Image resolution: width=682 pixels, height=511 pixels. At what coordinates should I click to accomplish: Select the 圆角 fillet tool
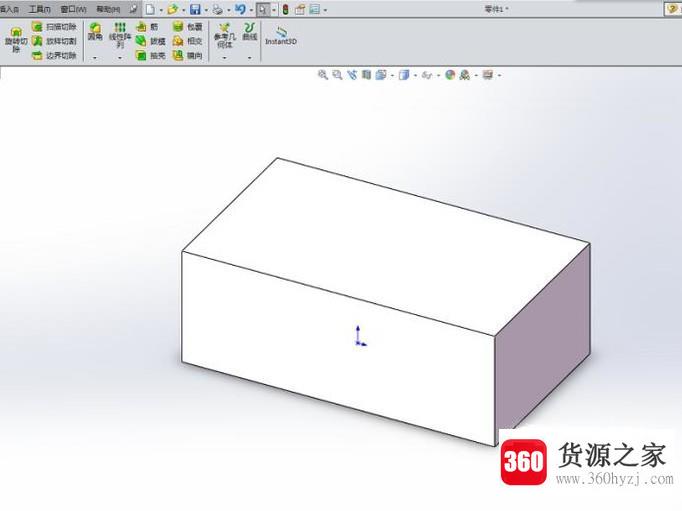coord(95,32)
